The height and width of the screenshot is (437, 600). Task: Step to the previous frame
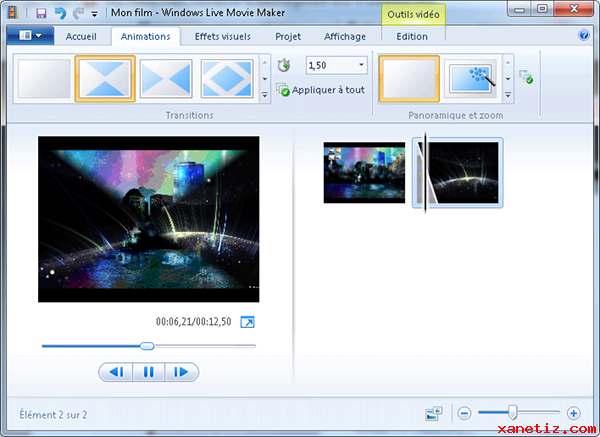pyautogui.click(x=116, y=372)
